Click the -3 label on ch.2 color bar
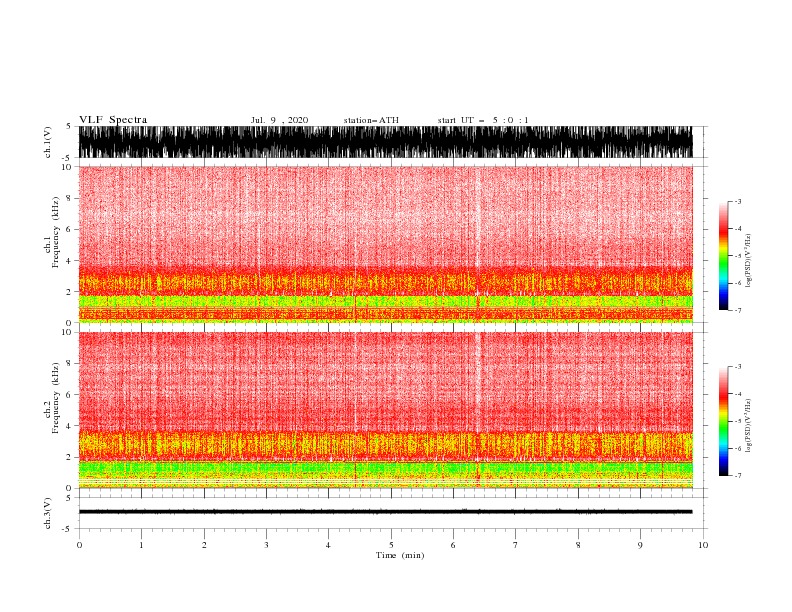This screenshot has height=612, width=792. click(x=738, y=367)
